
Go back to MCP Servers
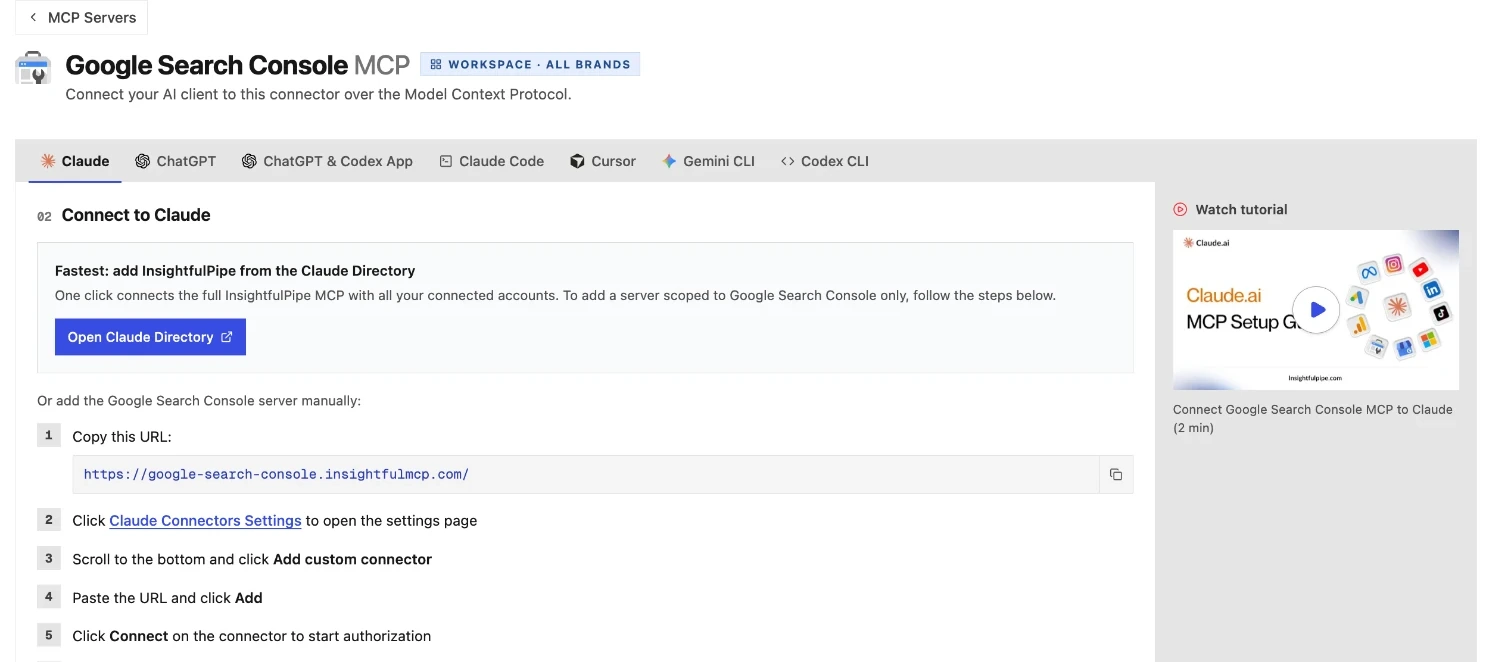pyautogui.click(x=81, y=18)
